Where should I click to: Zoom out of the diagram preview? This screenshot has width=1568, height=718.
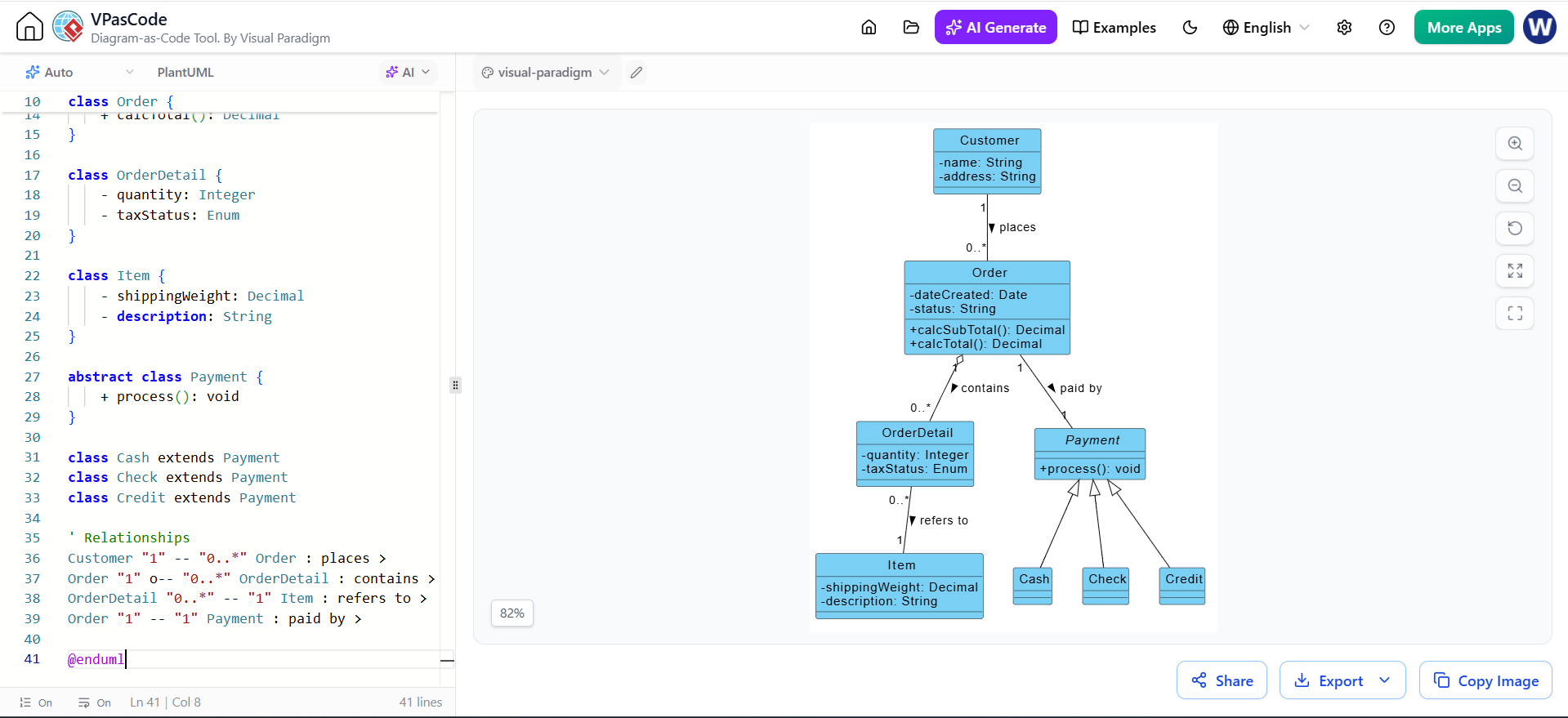pos(1514,185)
